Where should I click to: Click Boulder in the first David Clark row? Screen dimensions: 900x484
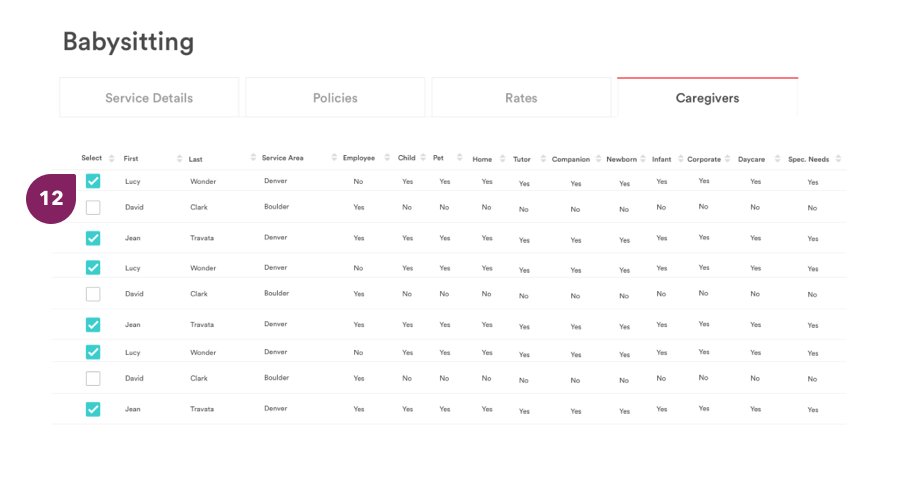(277, 207)
